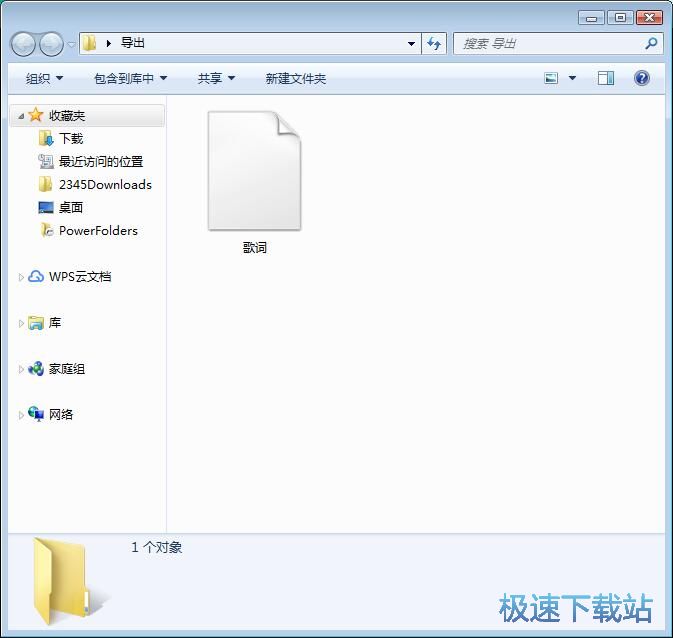Expand the WPS云文档 tree node
Image resolution: width=673 pixels, height=638 pixels.
21,277
